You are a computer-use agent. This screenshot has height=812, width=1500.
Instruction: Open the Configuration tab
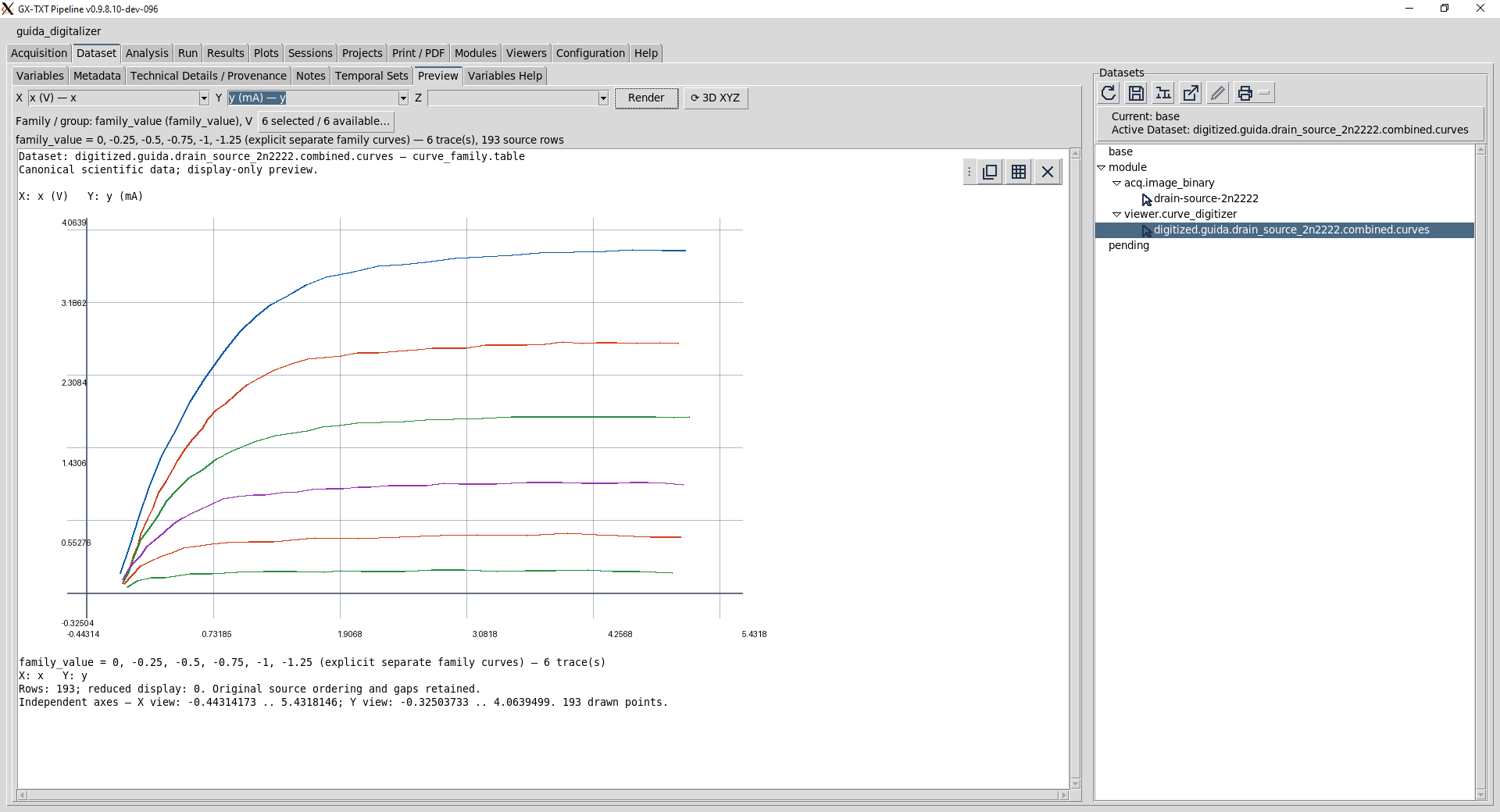pos(591,53)
